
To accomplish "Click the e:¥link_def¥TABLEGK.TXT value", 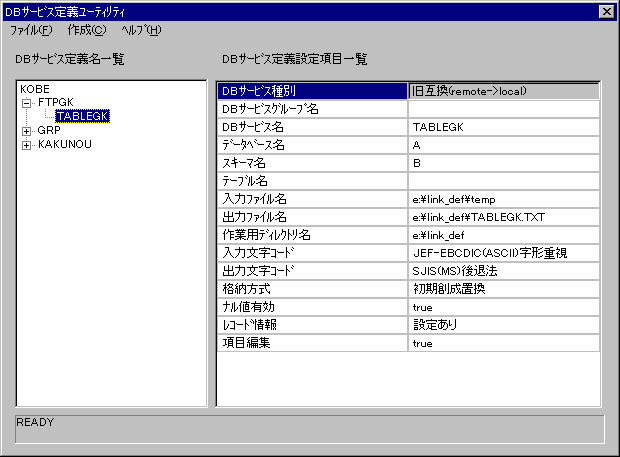I will point(504,217).
